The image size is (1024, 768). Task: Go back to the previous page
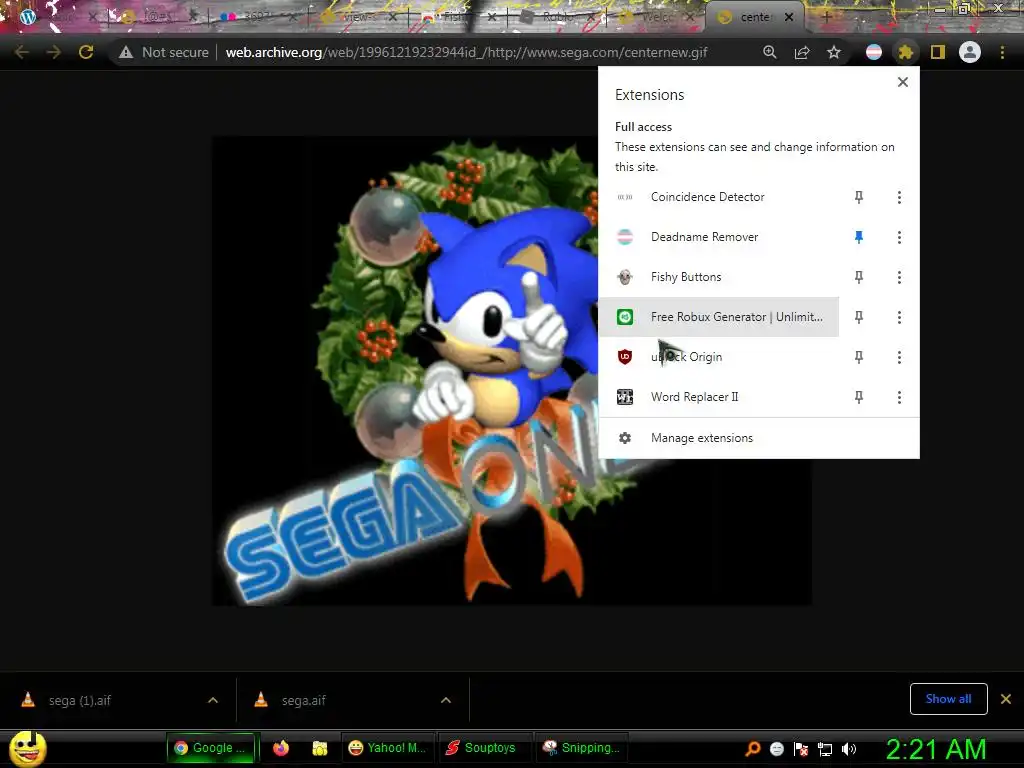tap(22, 52)
